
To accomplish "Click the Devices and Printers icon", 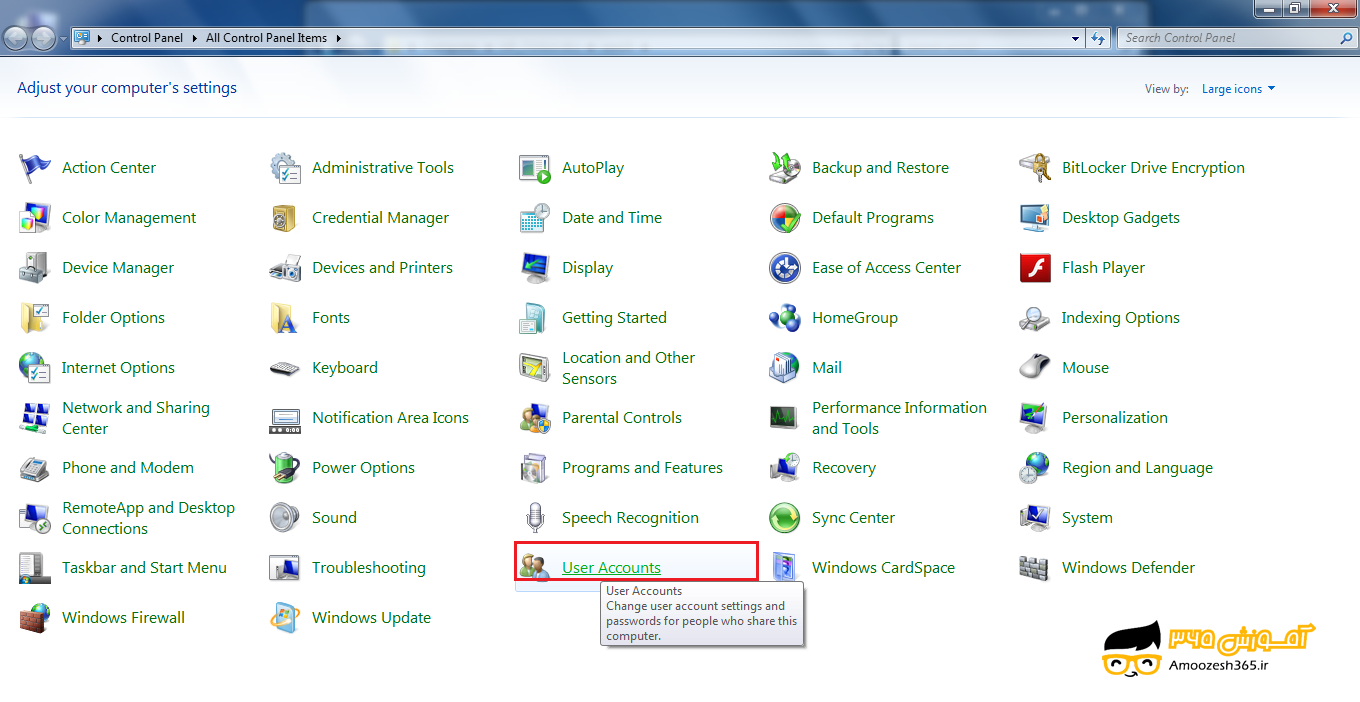I will pos(285,268).
